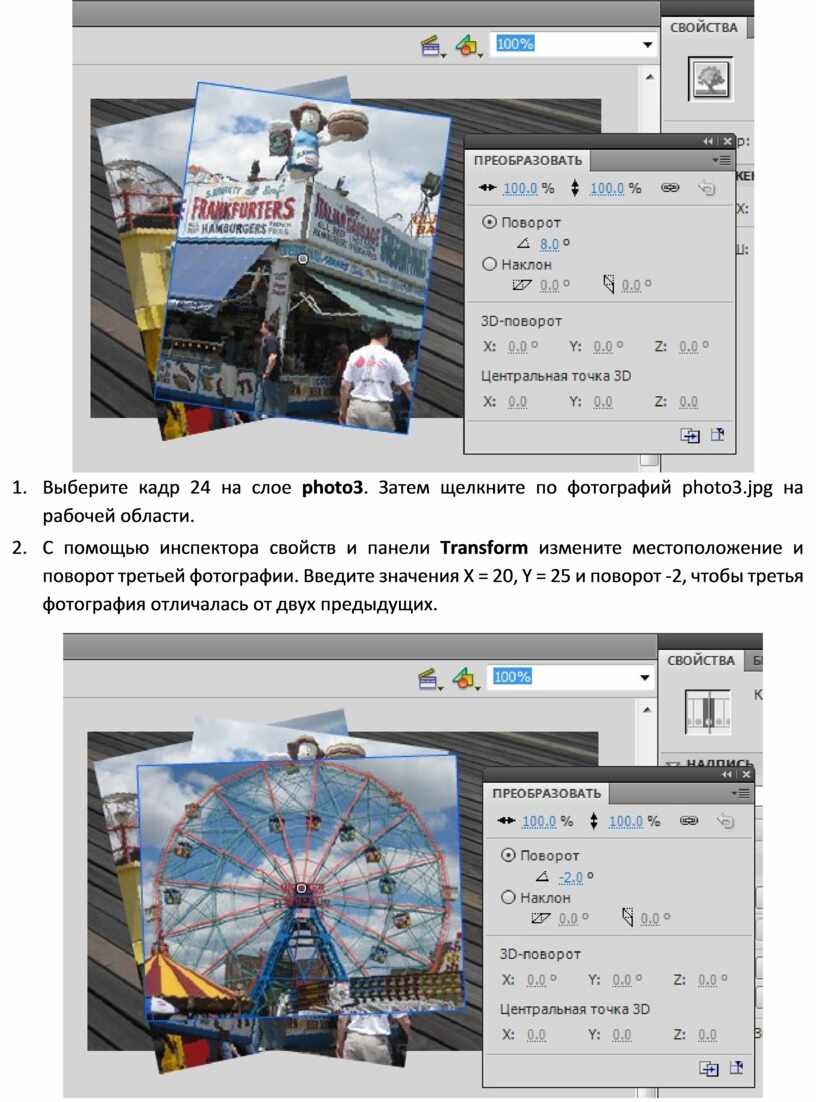This screenshot has width=816, height=1102.
Task: Click duplicate-and-transform icon in panel with -2.0° rotation
Action: coord(708,1068)
